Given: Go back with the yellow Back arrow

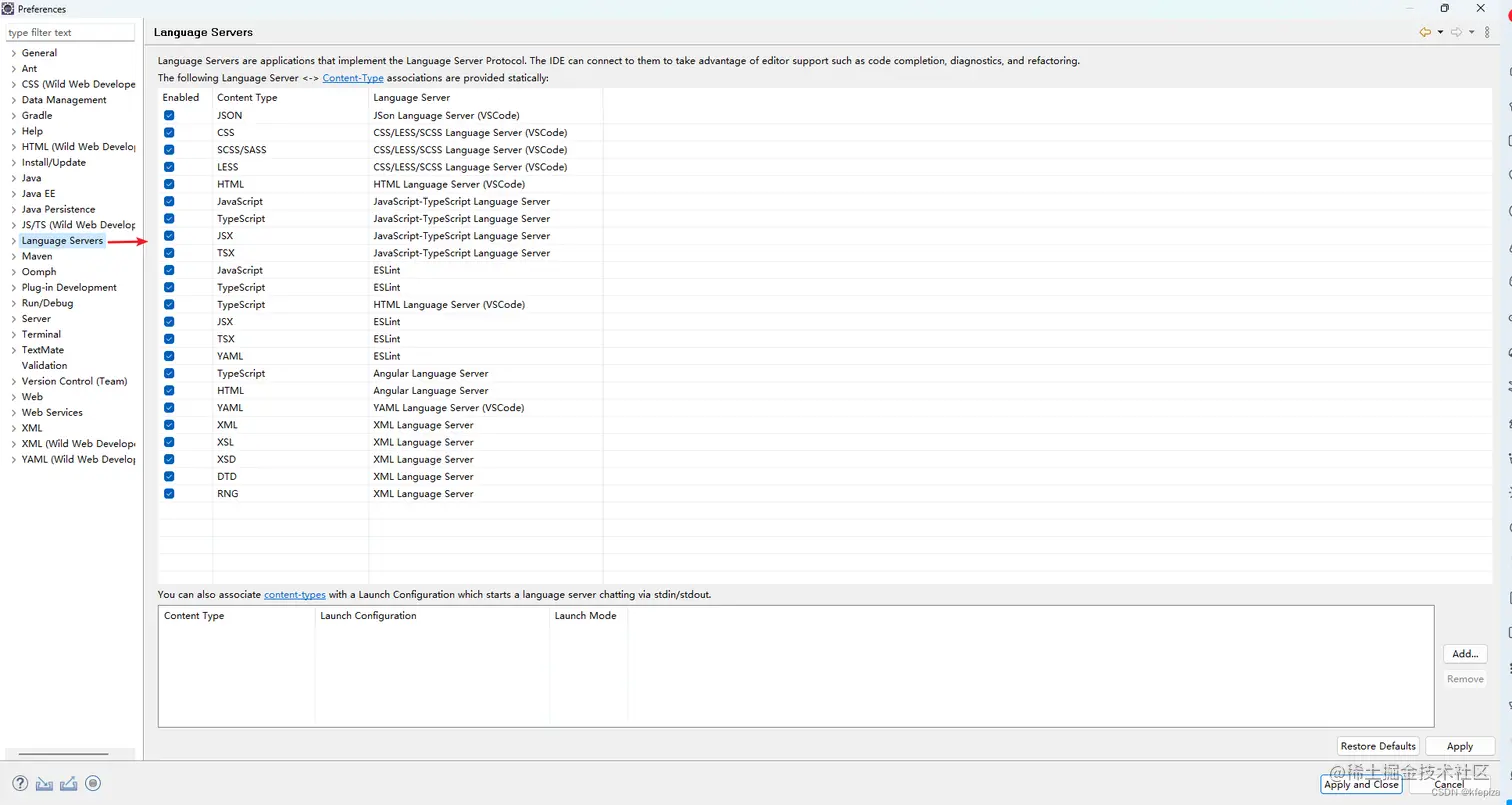Looking at the screenshot, I should (x=1425, y=32).
